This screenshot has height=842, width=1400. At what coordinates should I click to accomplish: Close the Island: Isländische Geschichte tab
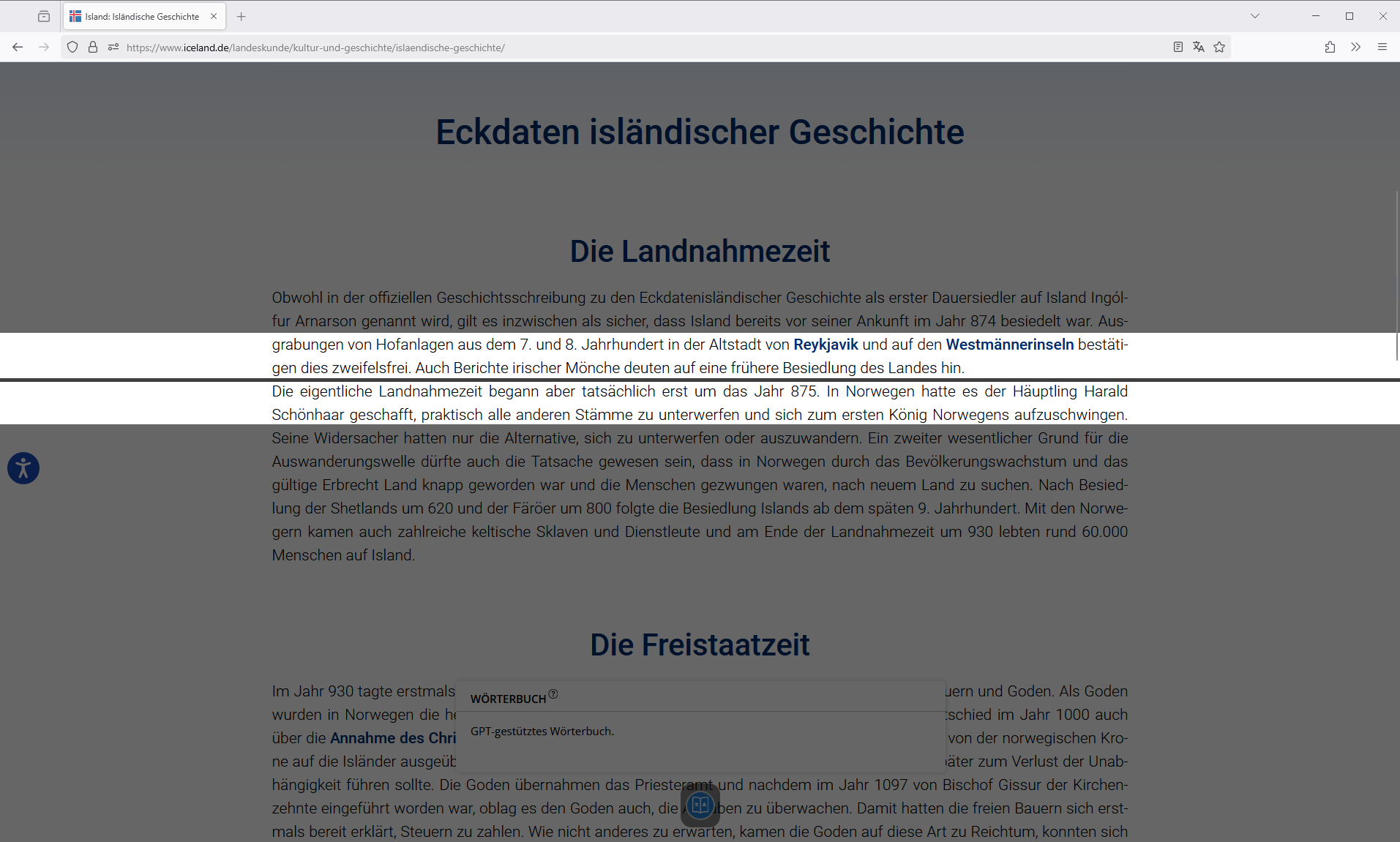[214, 16]
